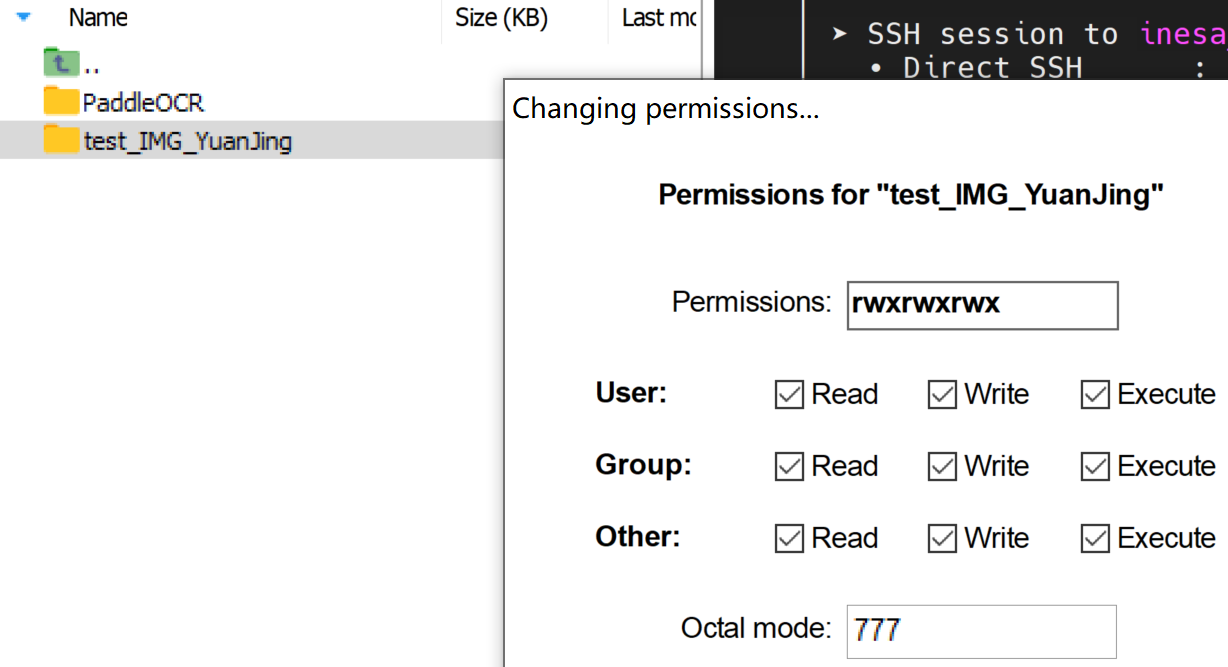Click the Octal mode field showing 777

click(981, 631)
